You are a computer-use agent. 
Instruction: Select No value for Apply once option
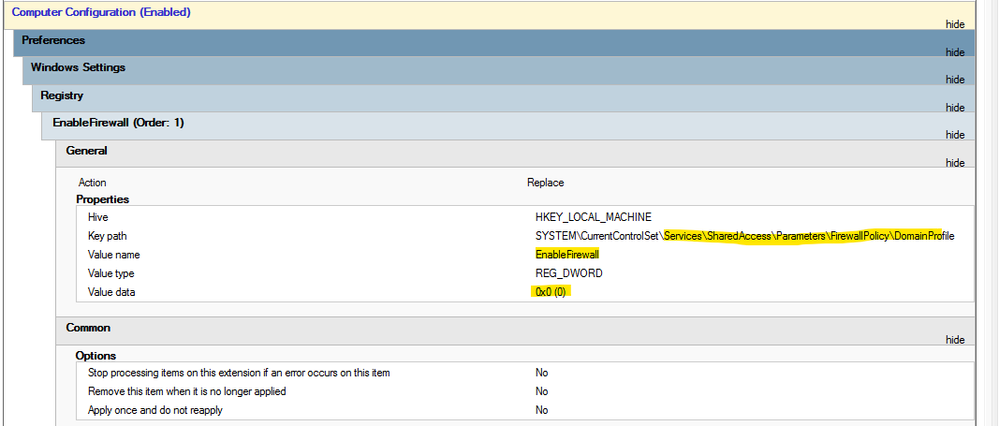[x=542, y=410]
